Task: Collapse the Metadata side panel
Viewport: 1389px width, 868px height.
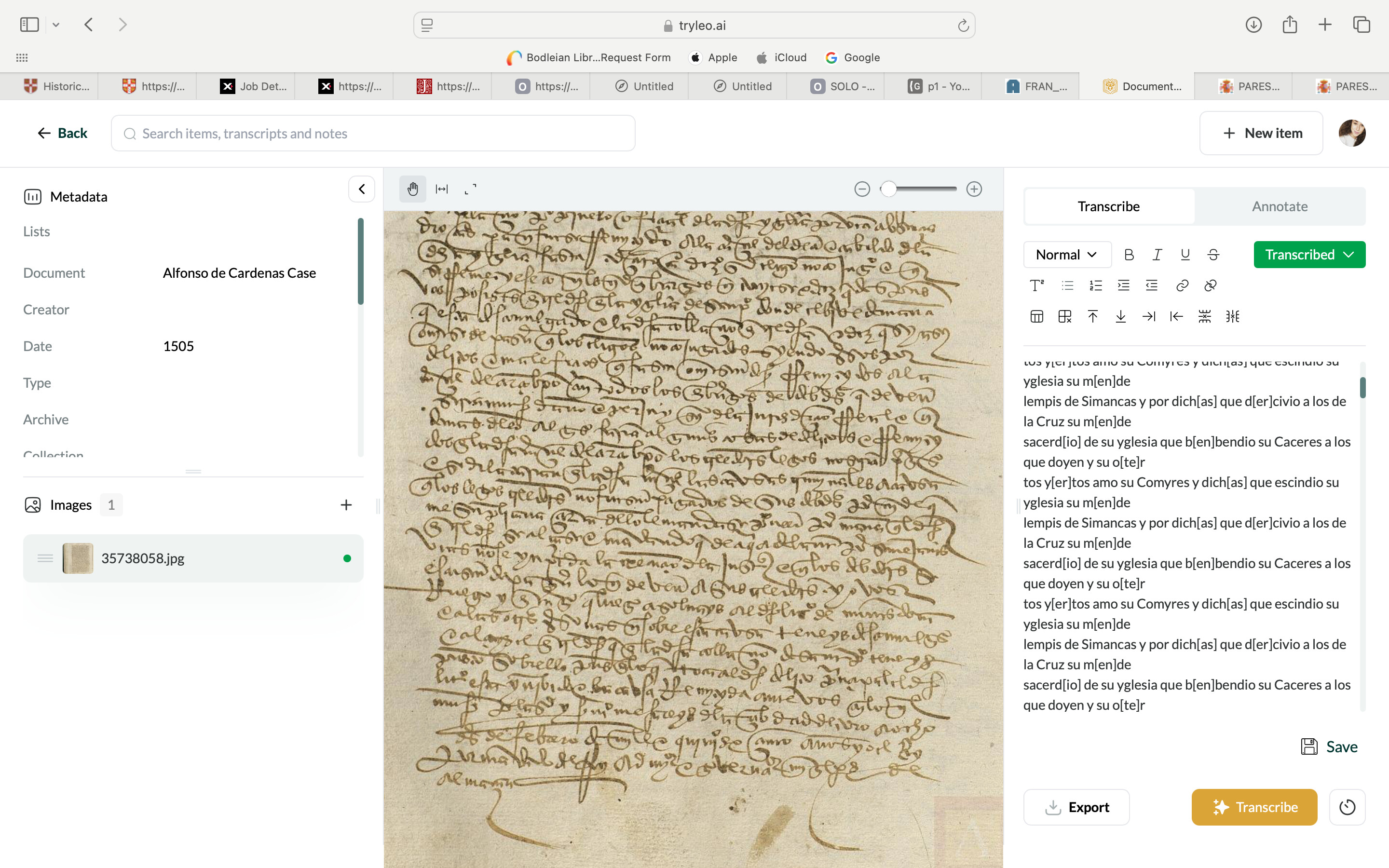Action: point(362,189)
